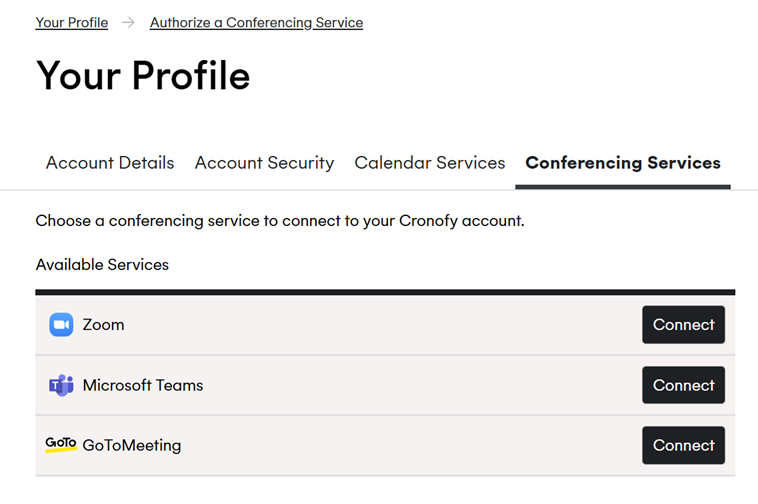
Task: Click the Available Services heading
Action: (x=102, y=265)
